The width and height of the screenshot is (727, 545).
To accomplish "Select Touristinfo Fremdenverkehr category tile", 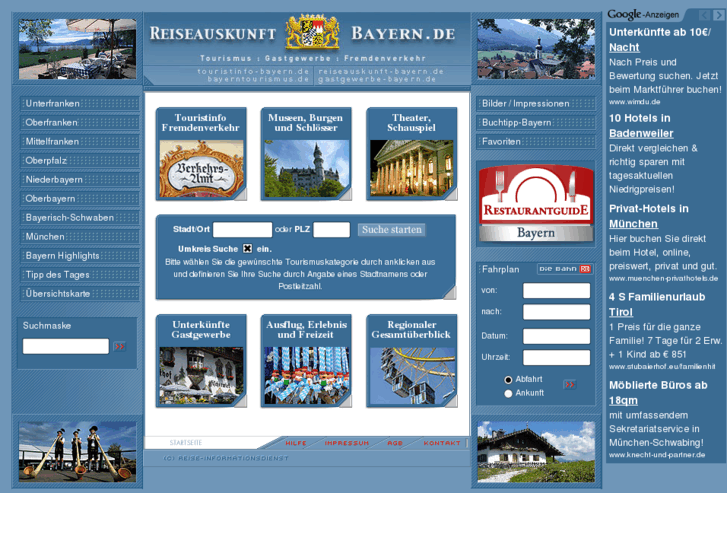I will click(201, 154).
